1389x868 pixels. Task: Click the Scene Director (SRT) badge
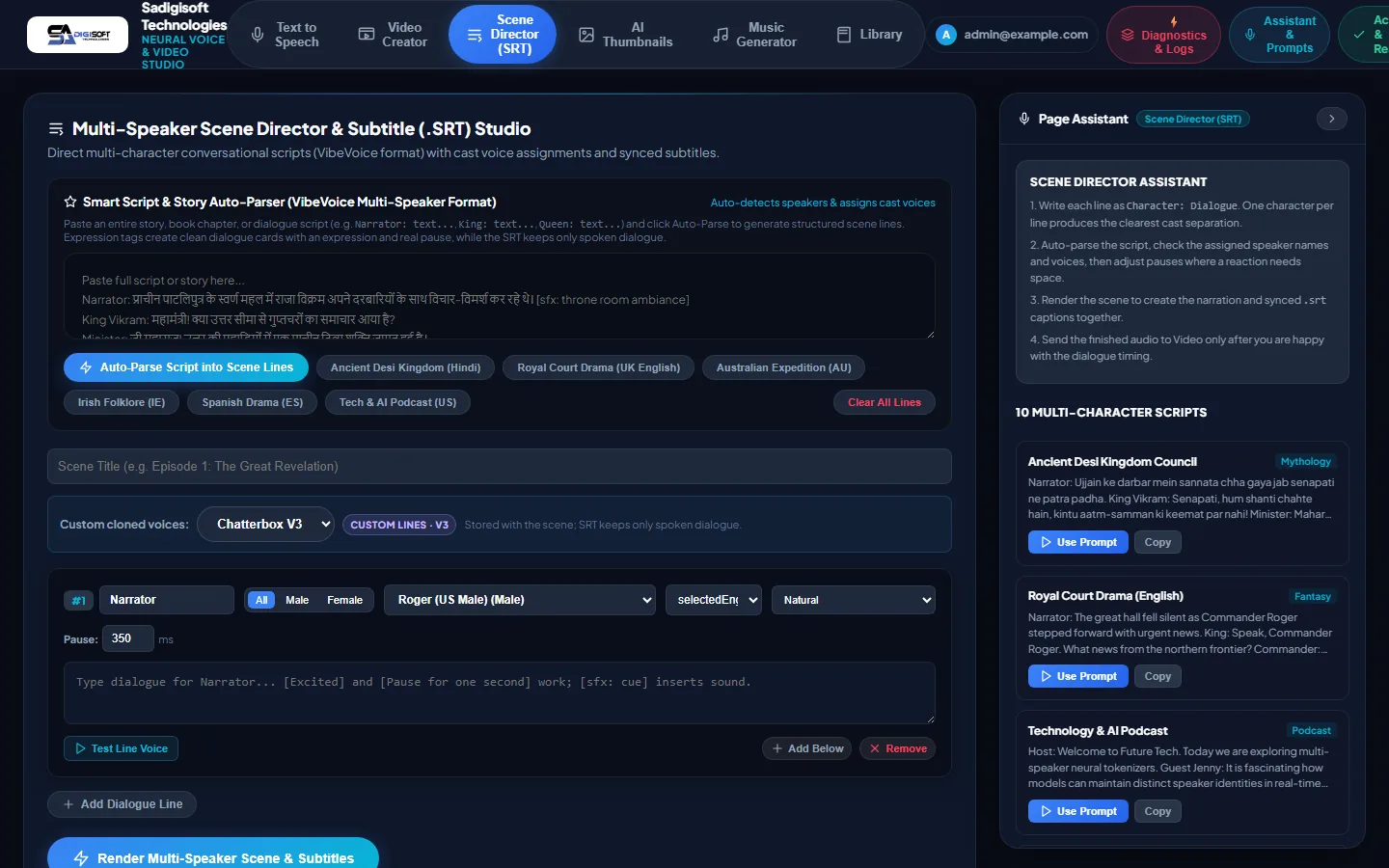click(1193, 119)
